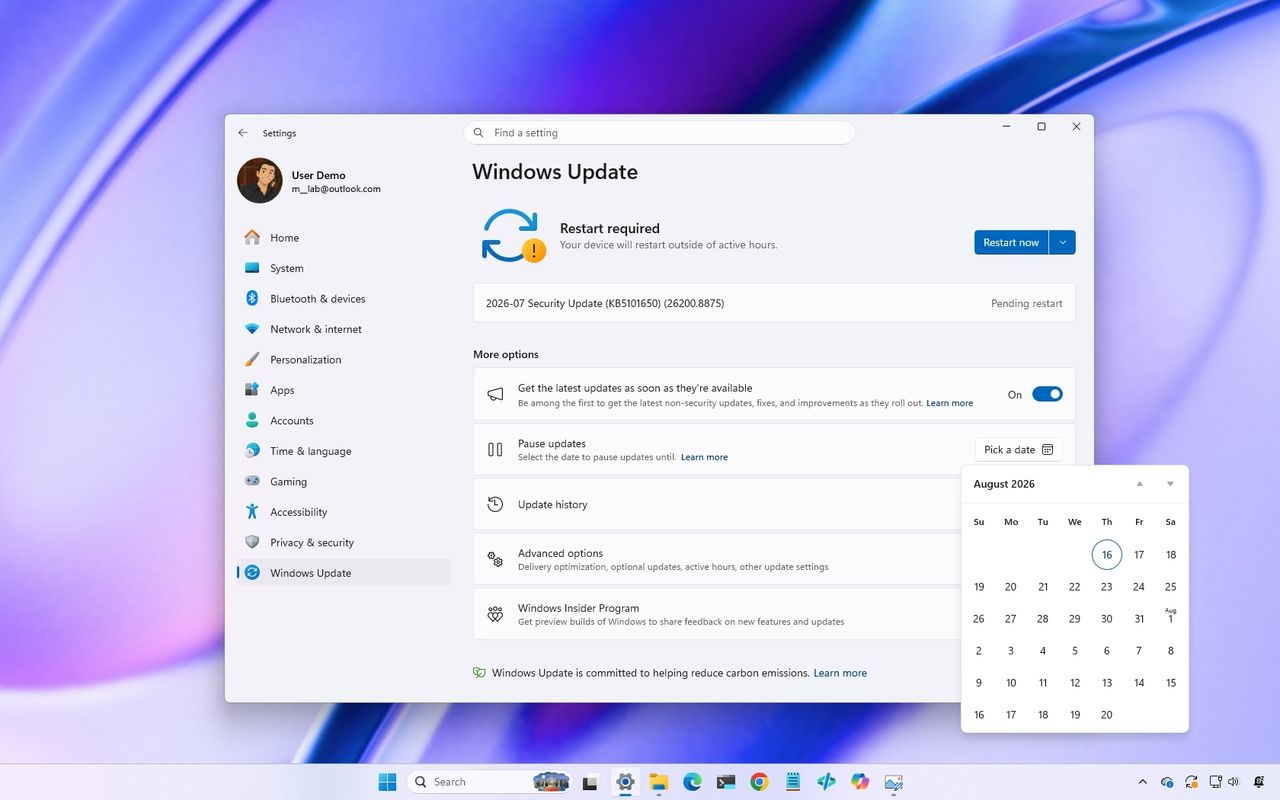Open Terminal from the taskbar
This screenshot has width=1280, height=800.
[x=726, y=782]
